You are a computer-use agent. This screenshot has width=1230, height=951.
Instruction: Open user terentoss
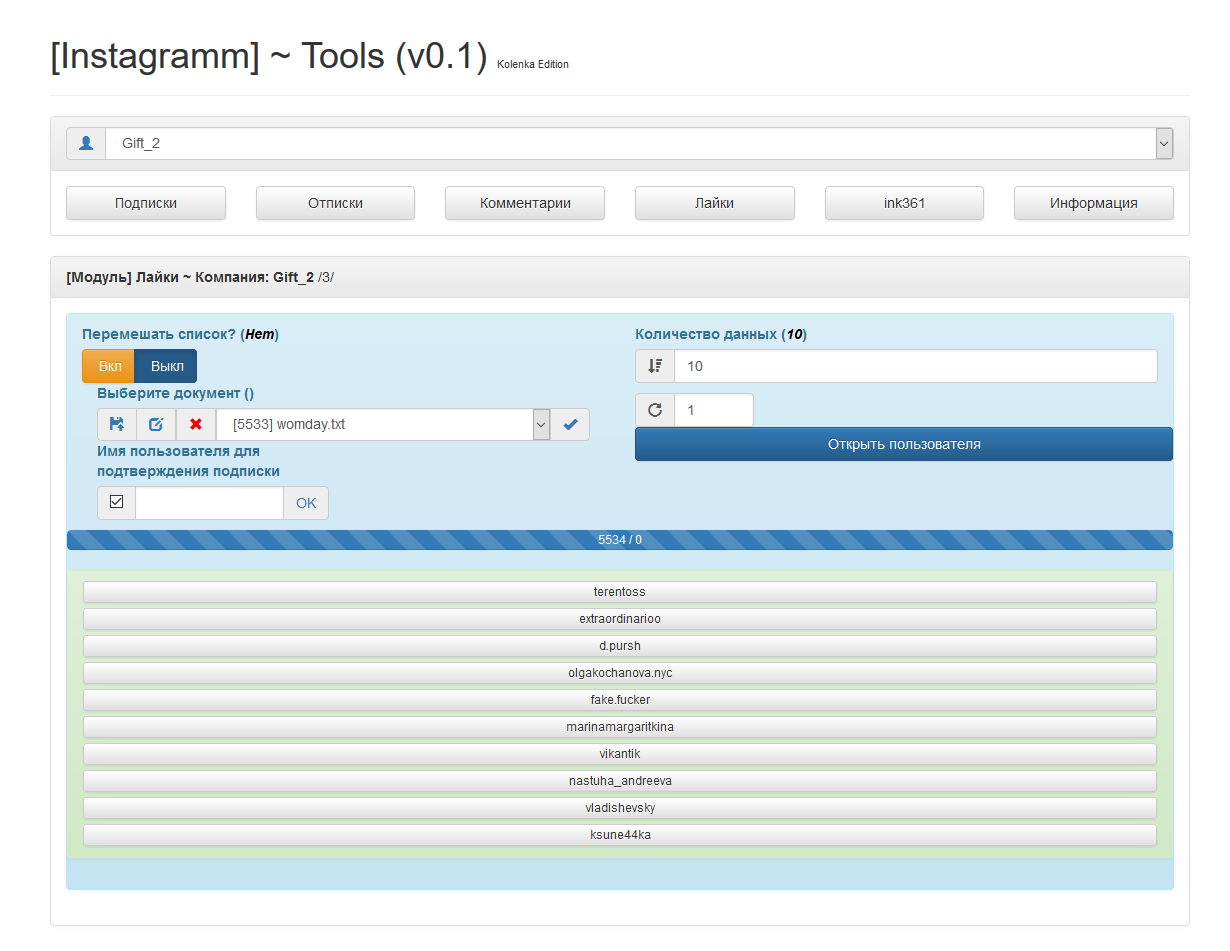point(620,592)
